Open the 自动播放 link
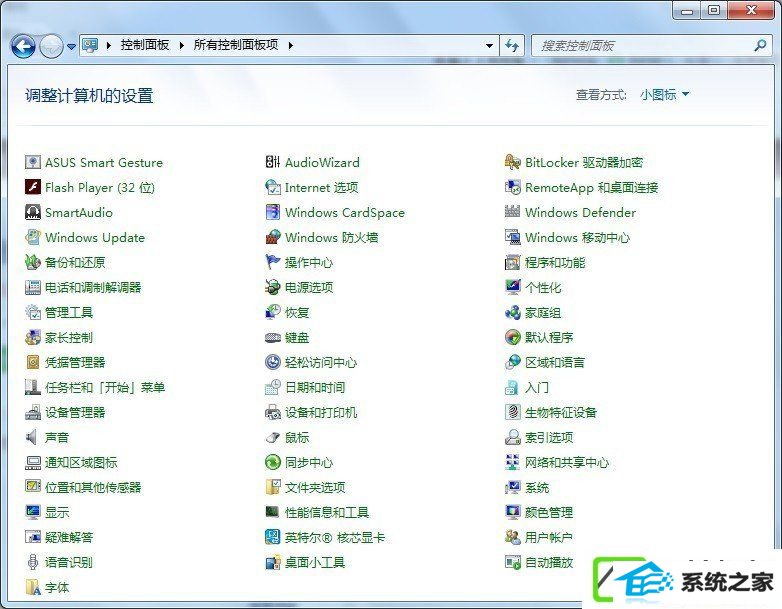The height and width of the screenshot is (609, 782). [x=549, y=563]
